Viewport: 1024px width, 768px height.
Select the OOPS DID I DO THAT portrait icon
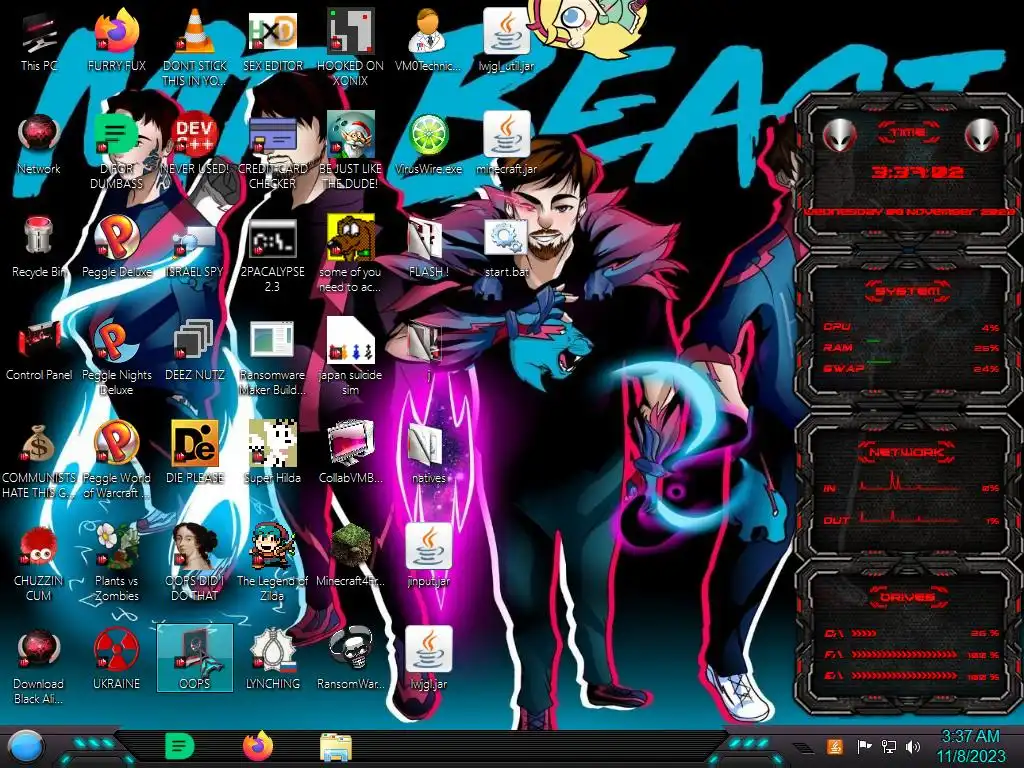click(x=195, y=564)
